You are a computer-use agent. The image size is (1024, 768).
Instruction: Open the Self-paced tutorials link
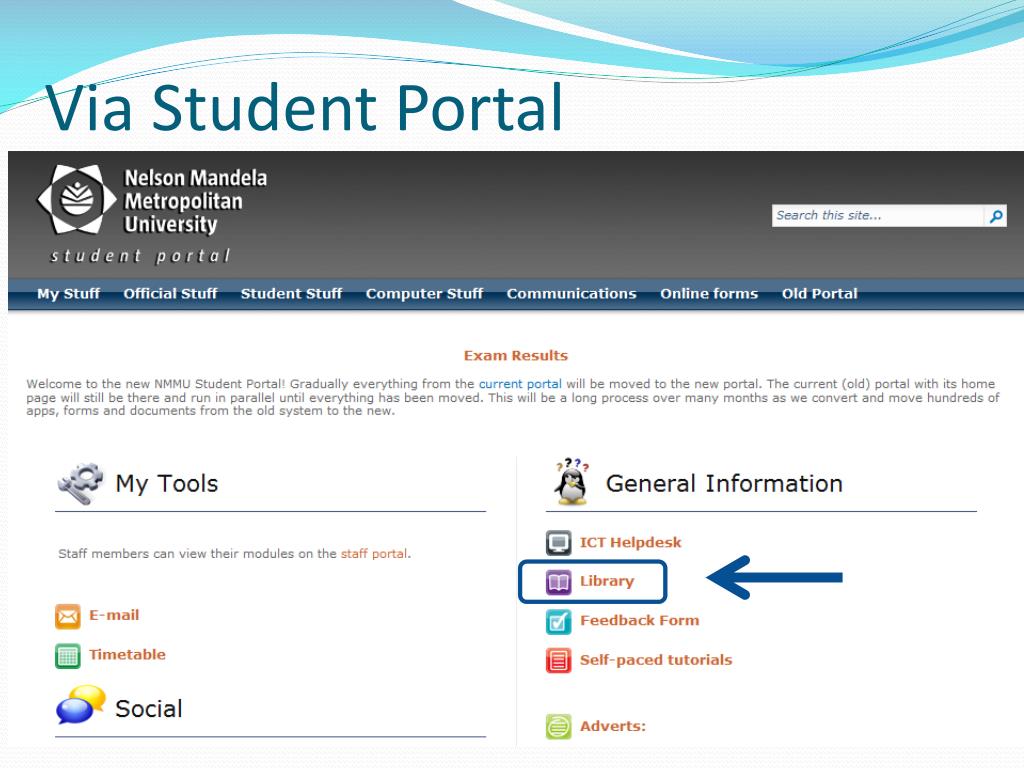656,660
